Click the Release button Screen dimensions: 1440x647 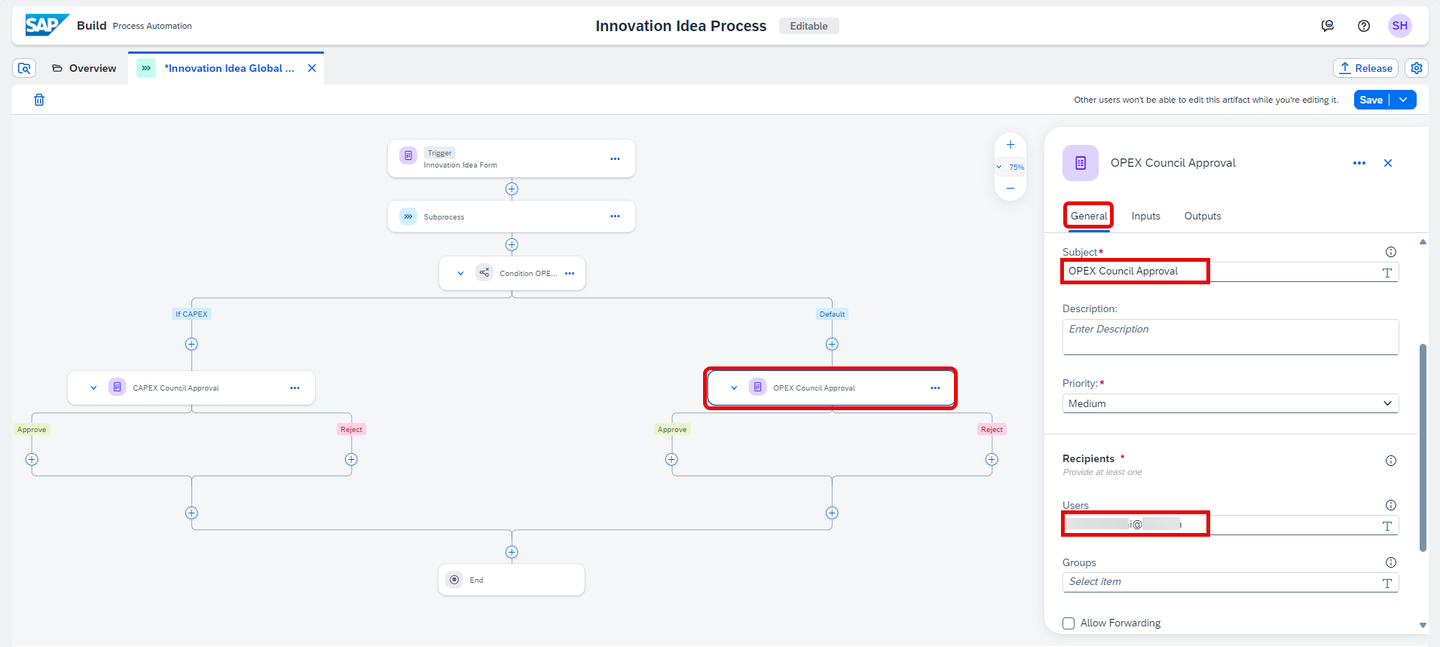[1365, 68]
